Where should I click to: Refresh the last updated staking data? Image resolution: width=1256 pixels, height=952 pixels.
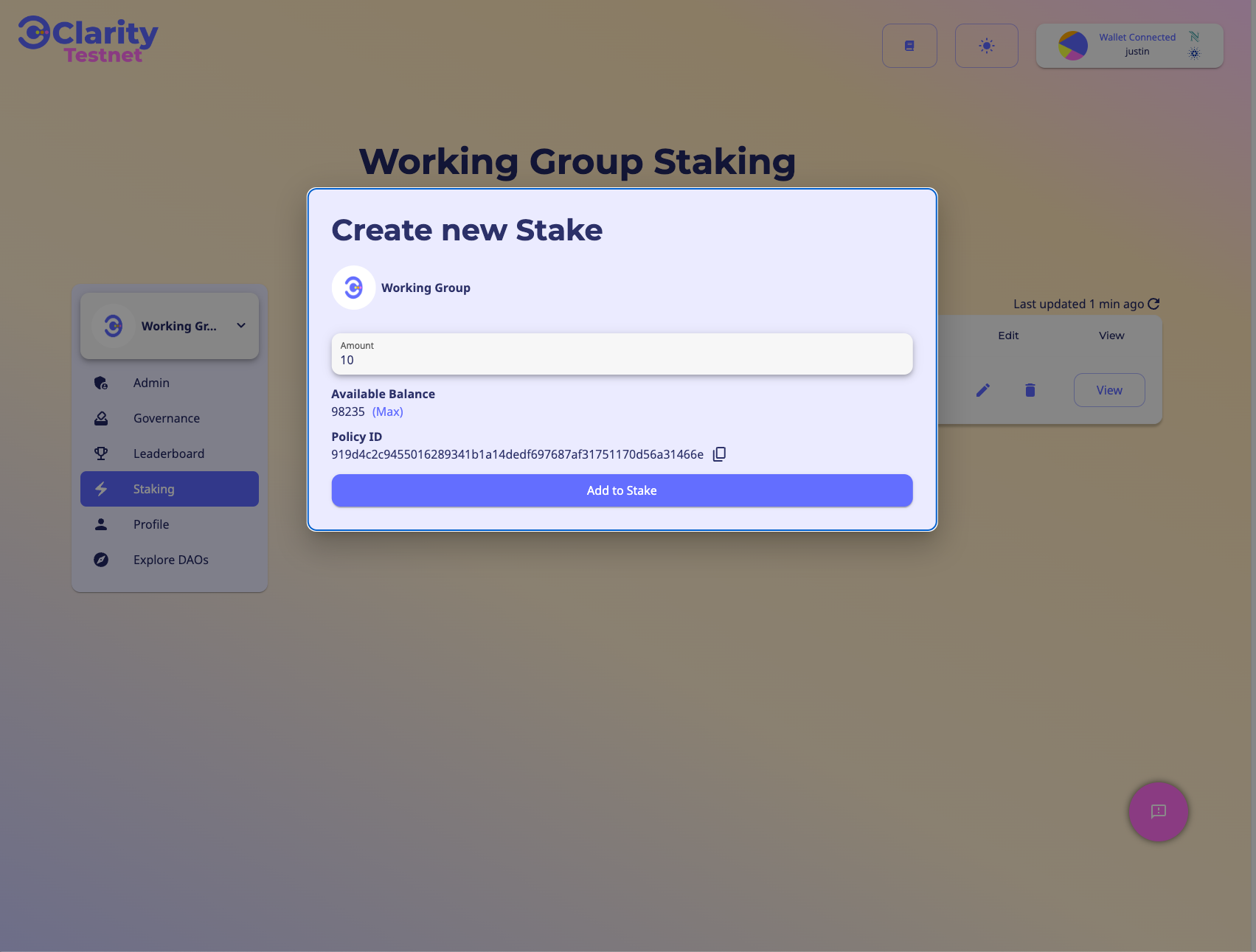[x=1153, y=304]
